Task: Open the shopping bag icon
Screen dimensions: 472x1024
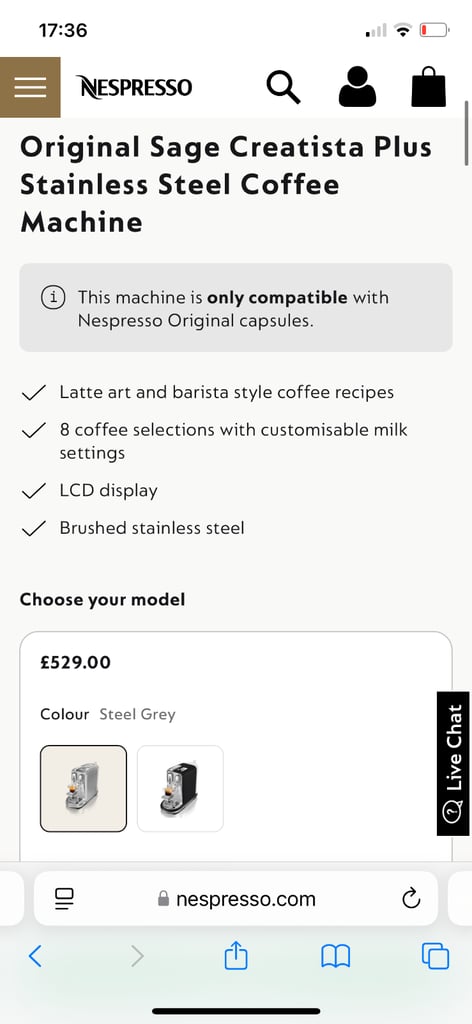Action: 428,87
